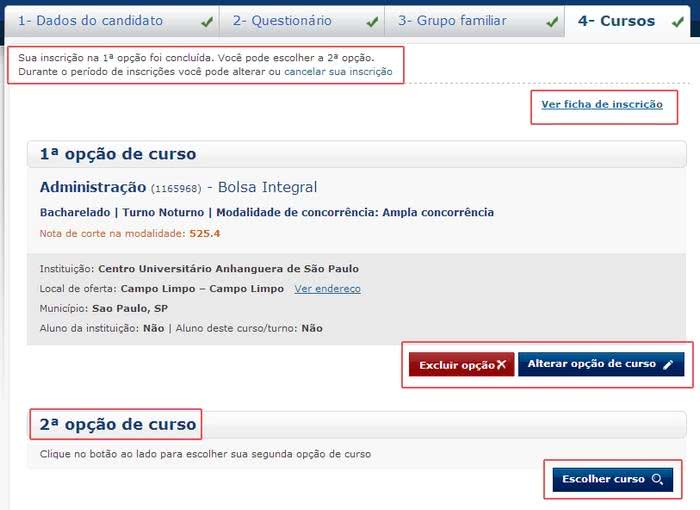This screenshot has width=700, height=510.
Task: Open the '1- Dados do candidato' tab
Action: [x=112, y=21]
